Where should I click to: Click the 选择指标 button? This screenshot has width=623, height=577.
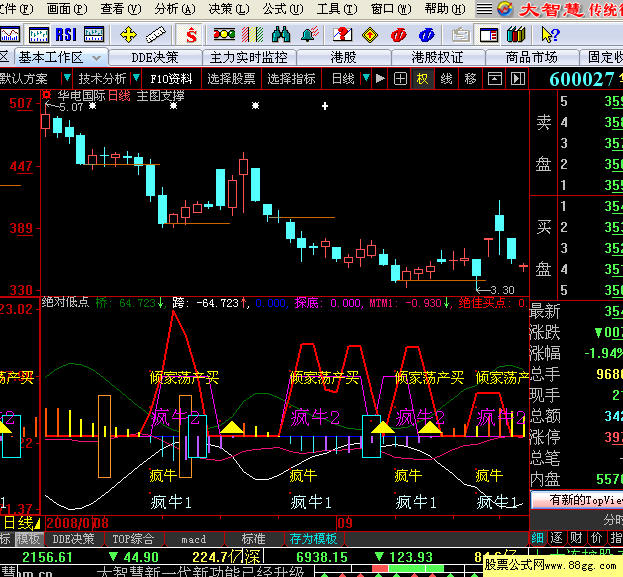[x=291, y=79]
